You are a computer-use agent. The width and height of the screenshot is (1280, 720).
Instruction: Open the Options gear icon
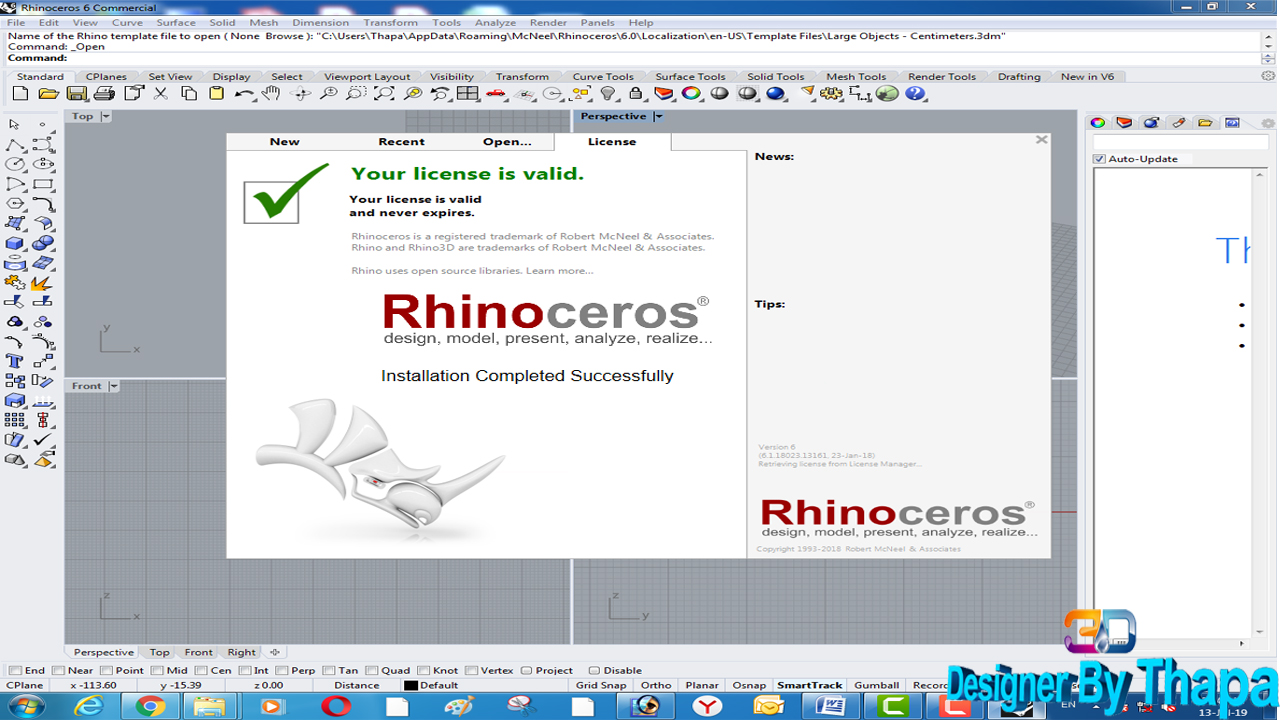831,93
